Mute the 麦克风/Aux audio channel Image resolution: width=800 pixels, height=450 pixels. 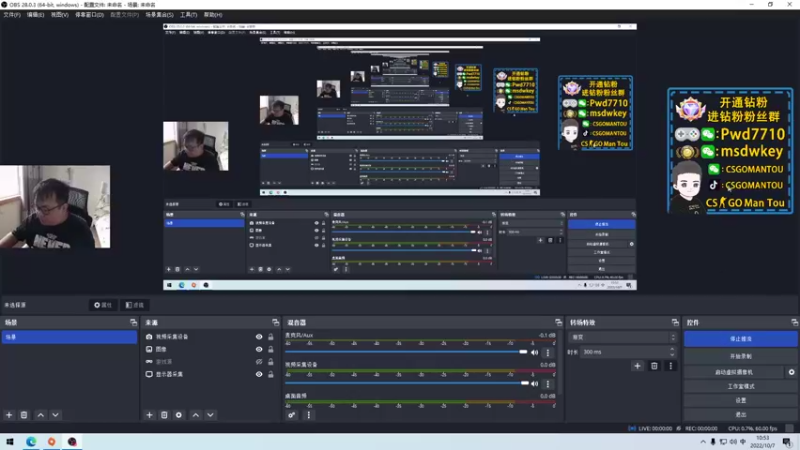(535, 352)
